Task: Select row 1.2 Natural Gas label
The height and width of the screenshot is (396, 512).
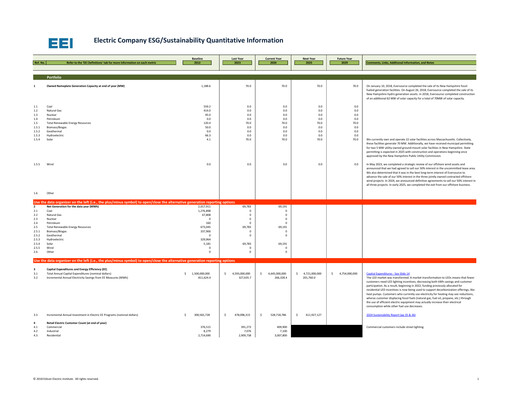Action: [54, 110]
